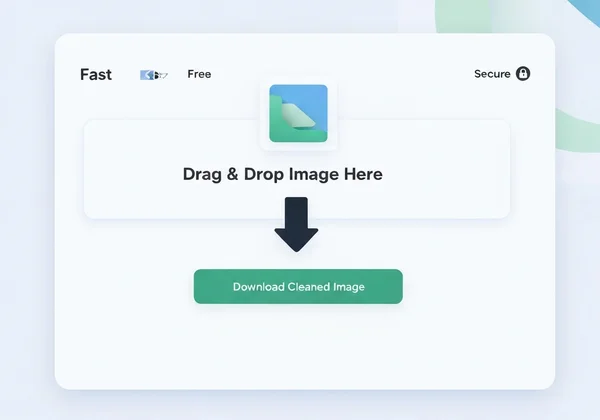The image size is (600, 420).
Task: Select the Fast label
Action: click(x=96, y=75)
